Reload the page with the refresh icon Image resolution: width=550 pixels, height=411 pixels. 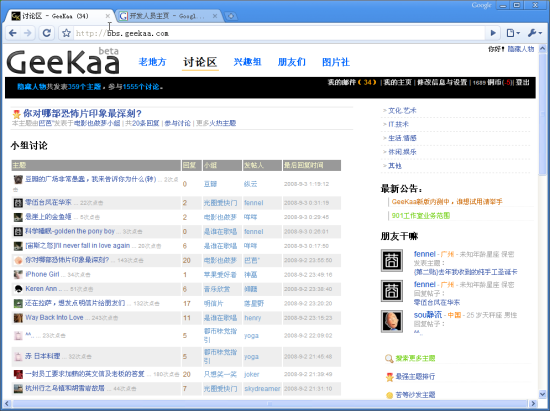click(46, 33)
